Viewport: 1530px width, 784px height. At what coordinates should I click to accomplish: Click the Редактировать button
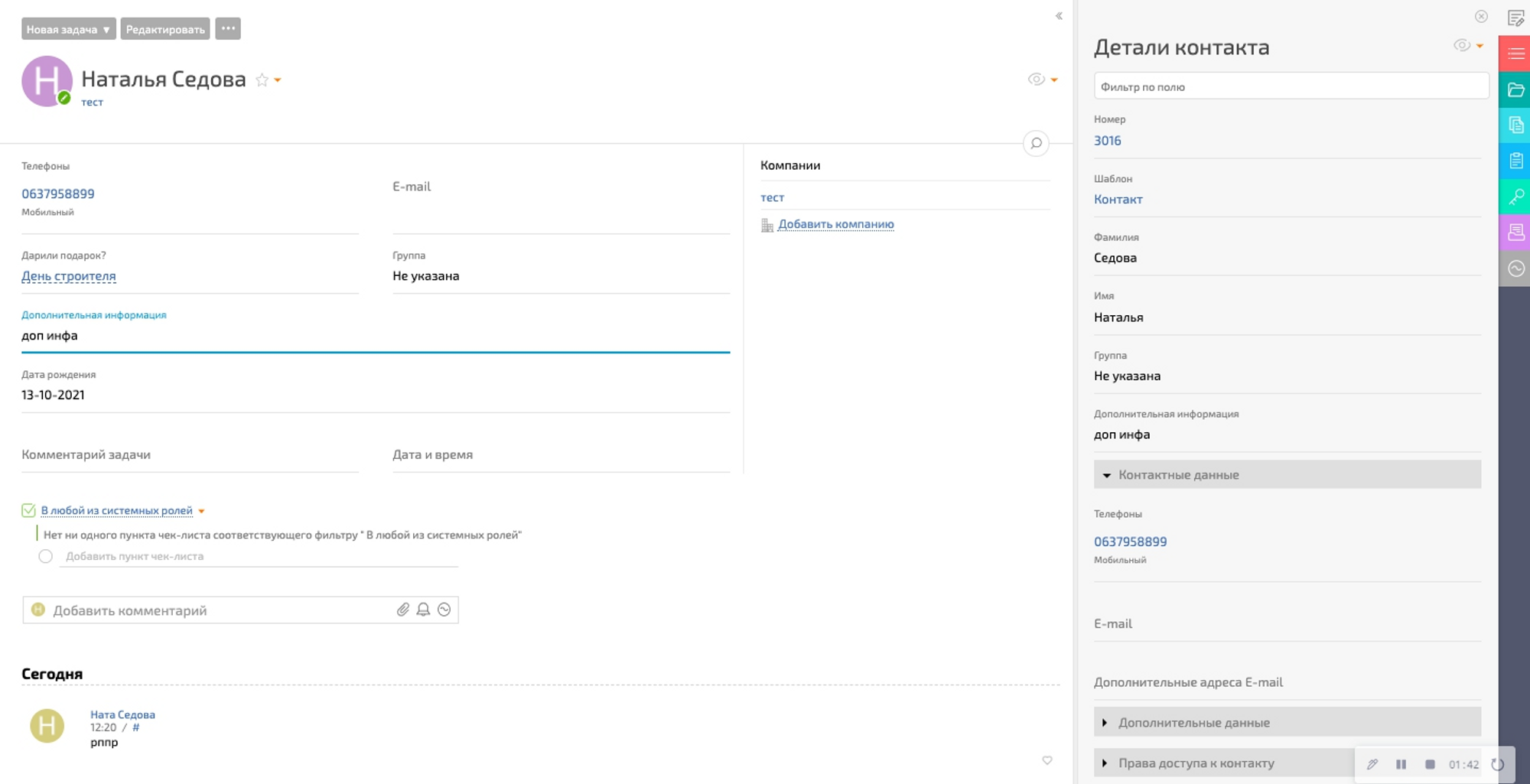[x=165, y=29]
